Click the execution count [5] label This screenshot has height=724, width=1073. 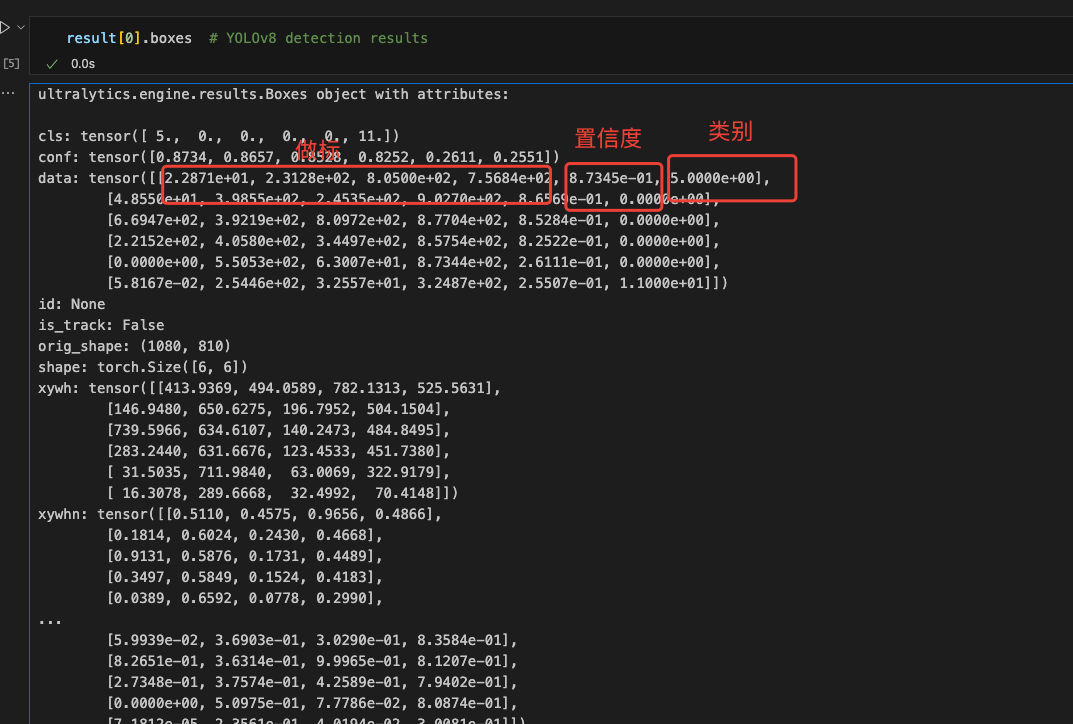[x=11, y=63]
